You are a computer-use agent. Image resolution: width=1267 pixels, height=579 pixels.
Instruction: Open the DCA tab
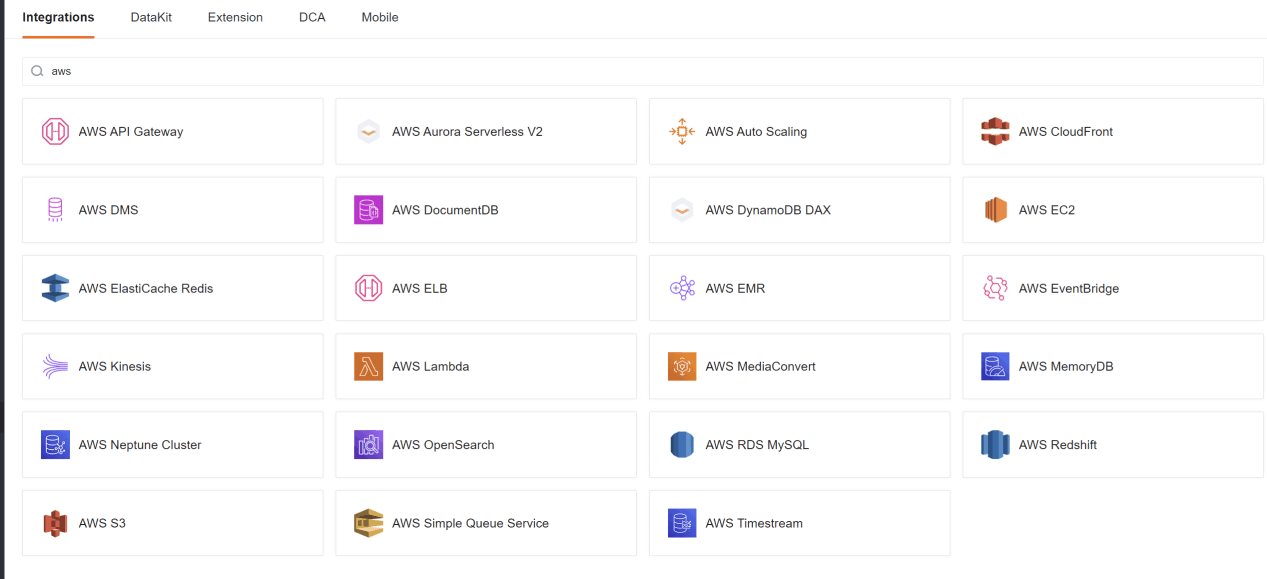[312, 17]
